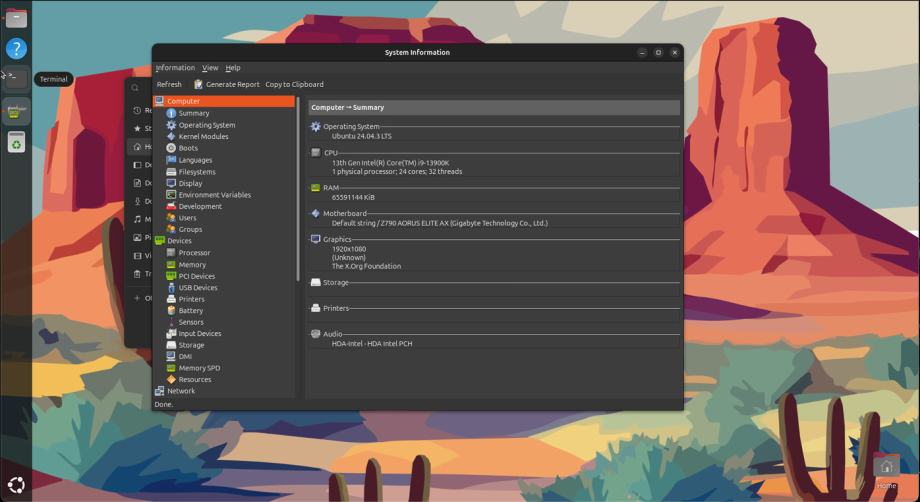Image resolution: width=920 pixels, height=502 pixels.
Task: Select the Development icon entry
Action: pyautogui.click(x=171, y=206)
